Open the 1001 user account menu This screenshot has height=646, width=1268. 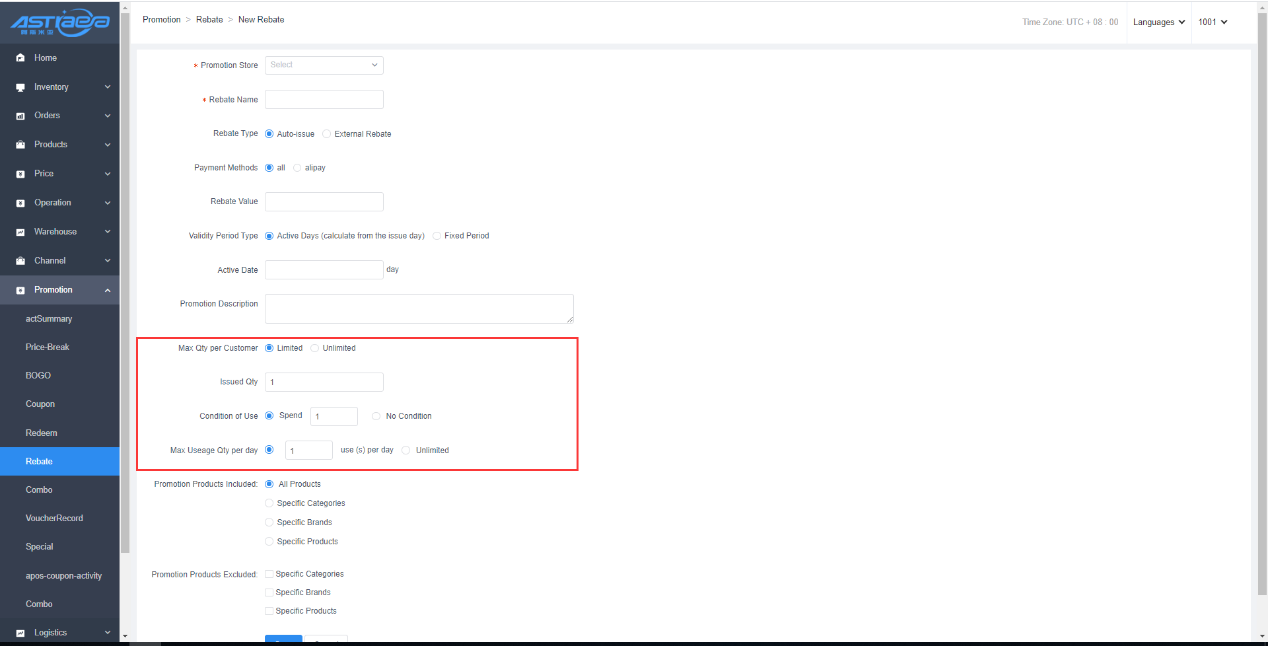(1212, 22)
